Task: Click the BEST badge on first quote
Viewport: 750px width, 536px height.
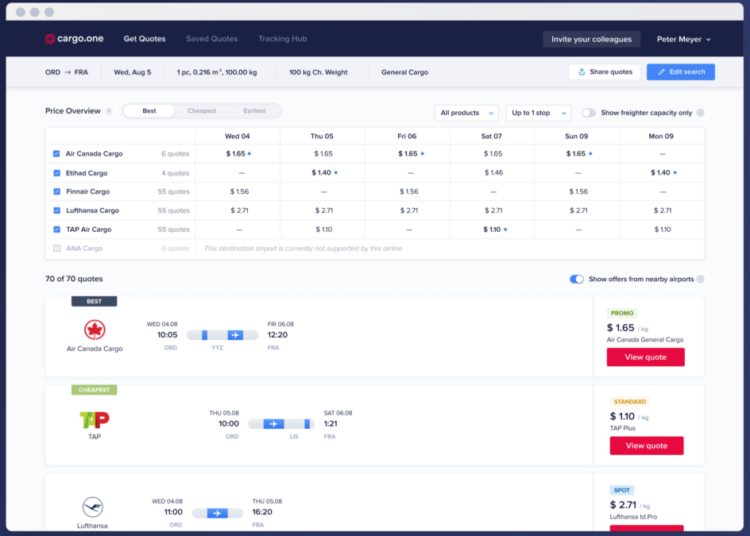Action: pos(94,301)
